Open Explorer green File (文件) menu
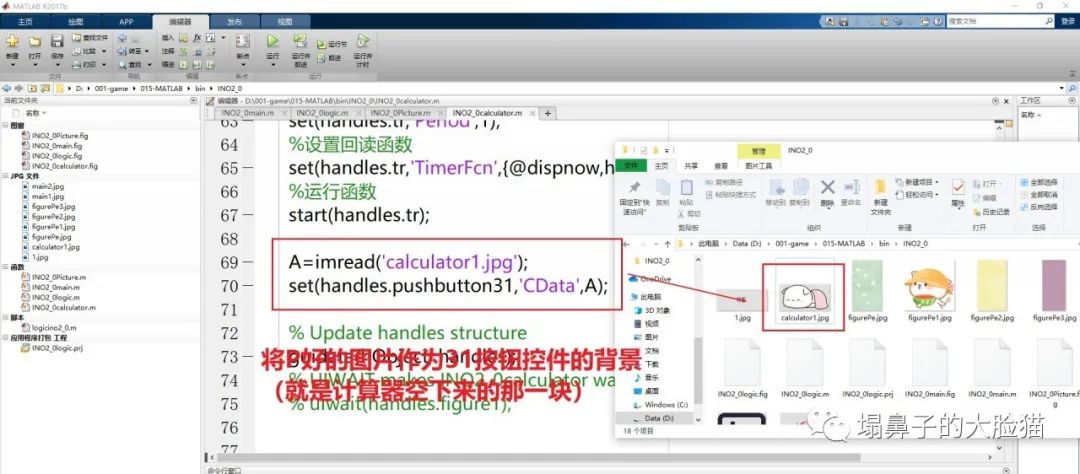The height and width of the screenshot is (474, 1080). click(x=631, y=166)
